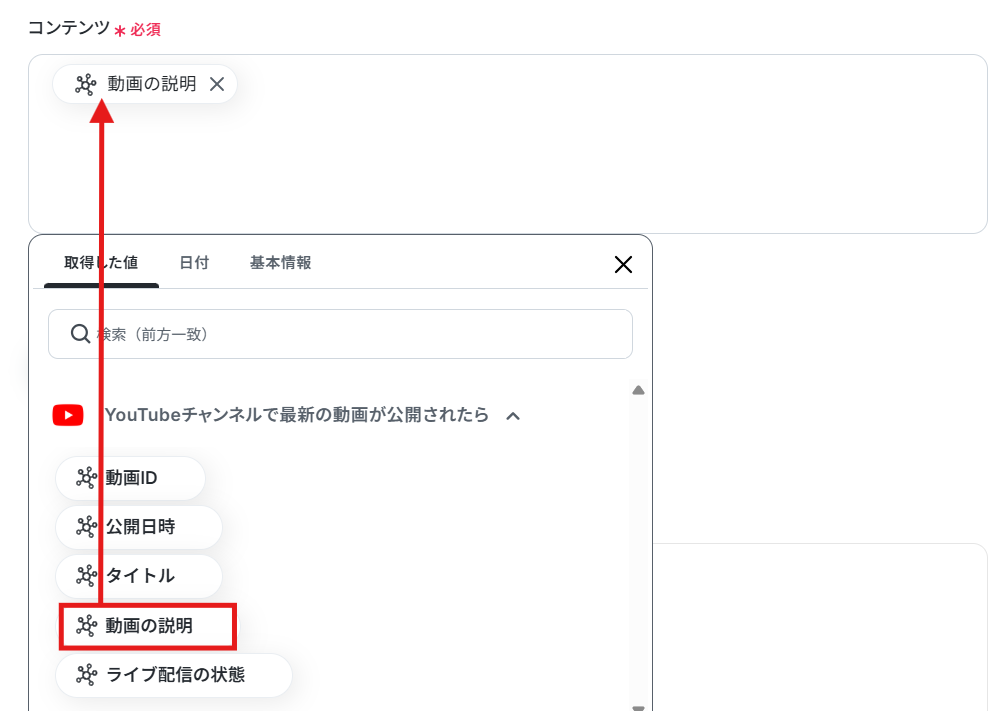
Task: Click the red YouTube icon
Action: coord(68,415)
